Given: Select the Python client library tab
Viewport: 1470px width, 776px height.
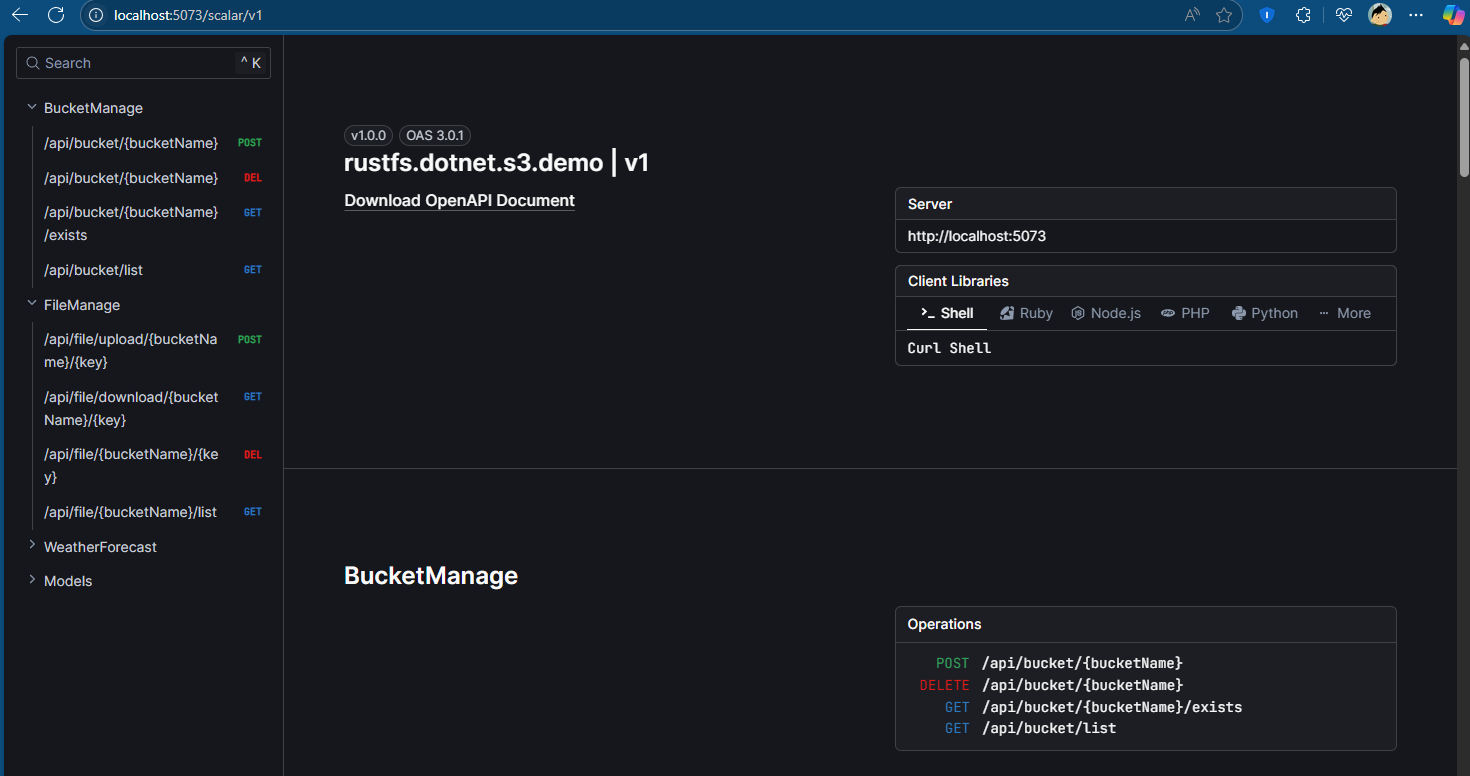Looking at the screenshot, I should point(1265,313).
